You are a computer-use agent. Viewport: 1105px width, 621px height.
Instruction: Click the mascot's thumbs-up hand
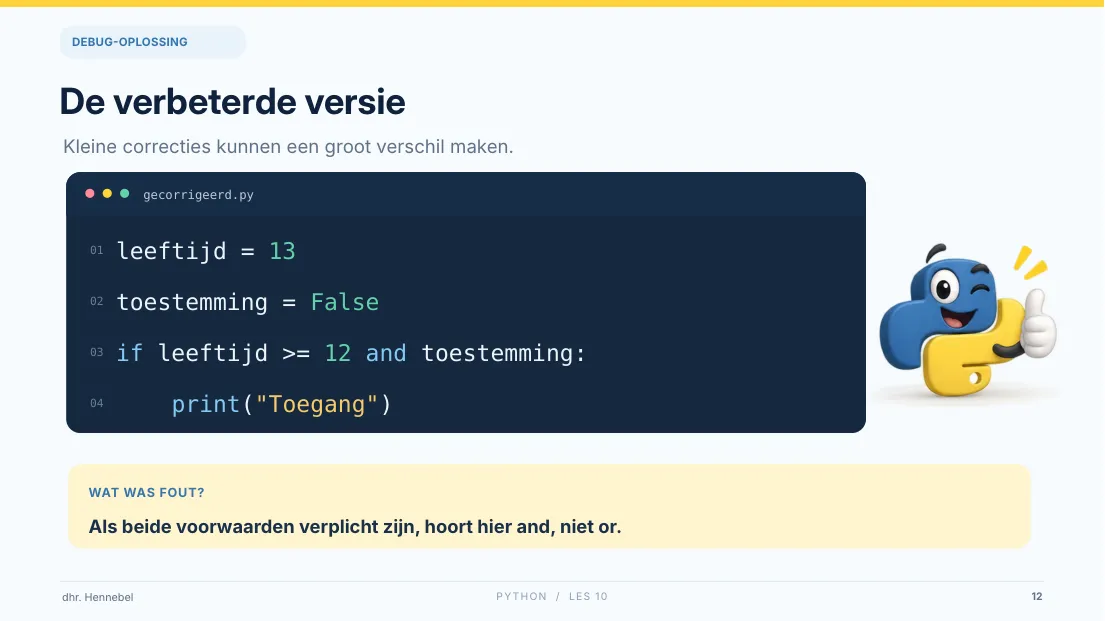(x=1037, y=324)
